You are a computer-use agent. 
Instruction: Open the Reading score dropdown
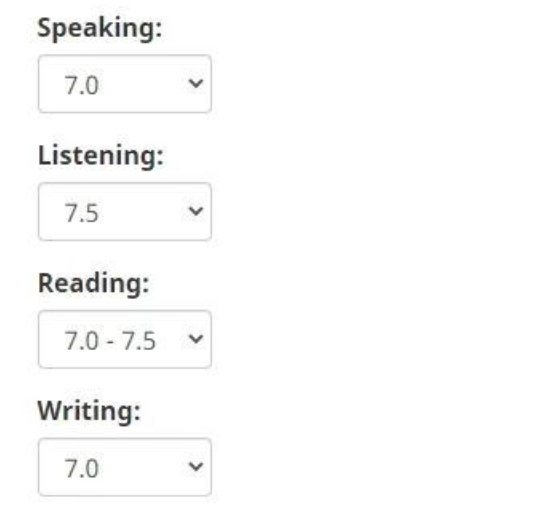125,339
